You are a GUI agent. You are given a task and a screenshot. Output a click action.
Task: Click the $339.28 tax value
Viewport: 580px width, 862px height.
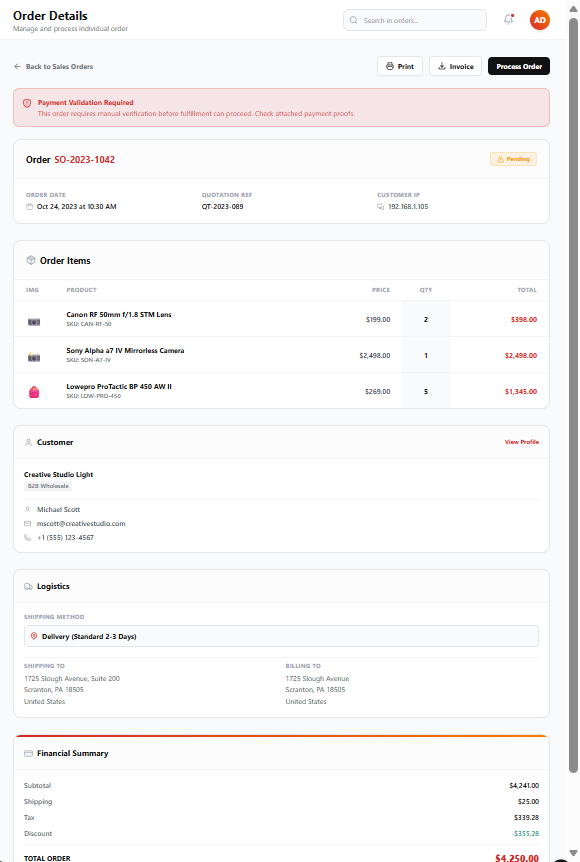click(526, 817)
